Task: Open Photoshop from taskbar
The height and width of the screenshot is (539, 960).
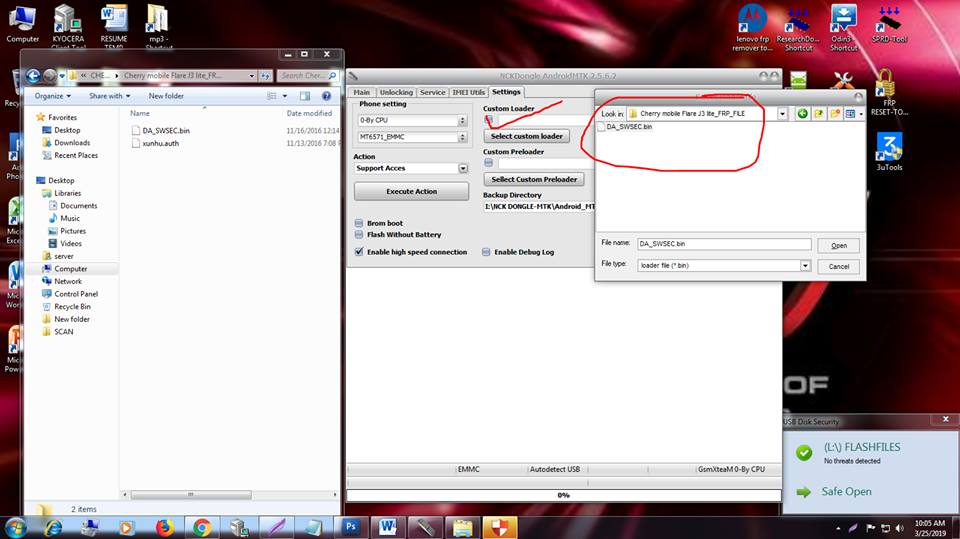Action: click(351, 527)
